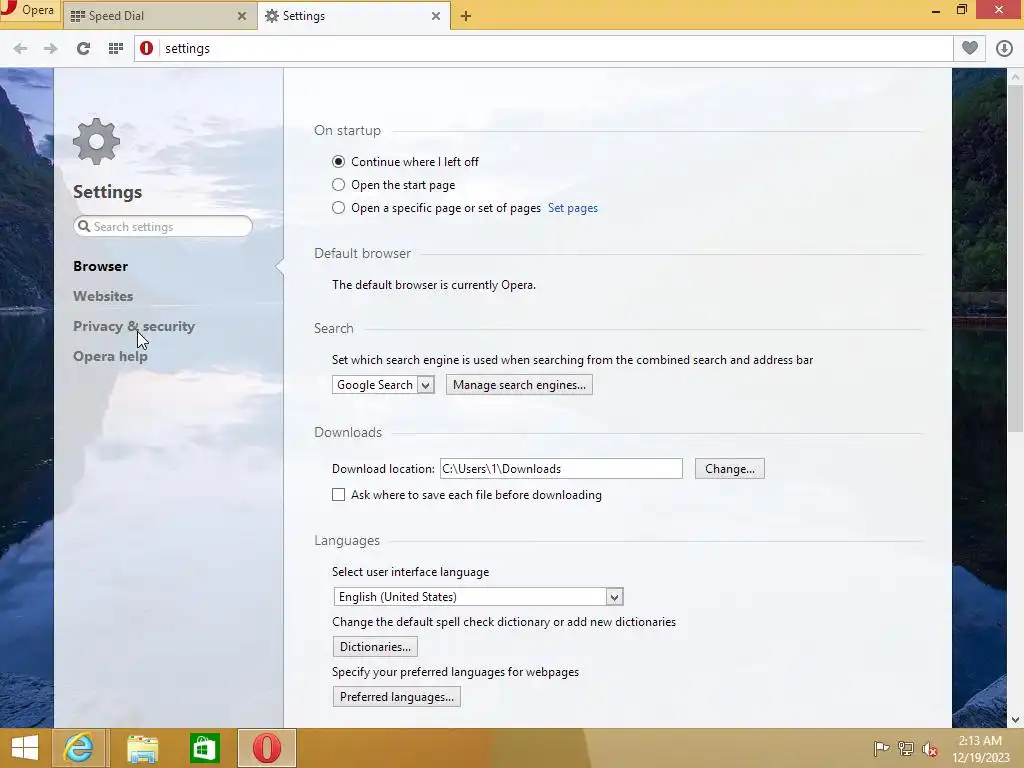
Task: Click the settings address bar
Action: pyautogui.click(x=544, y=48)
